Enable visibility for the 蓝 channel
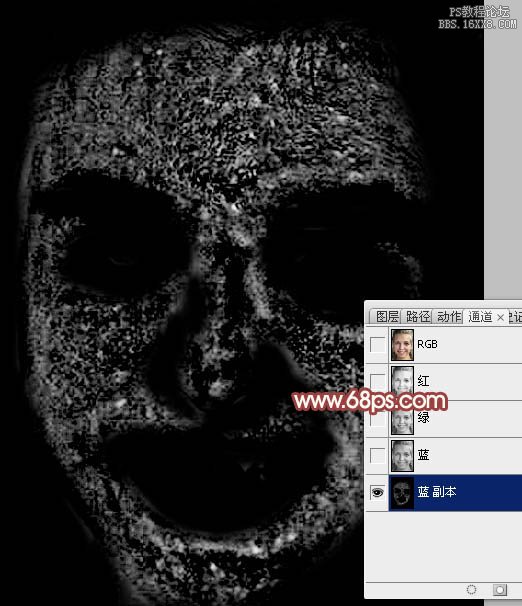Screen dimensions: 522x606 tap(377, 455)
